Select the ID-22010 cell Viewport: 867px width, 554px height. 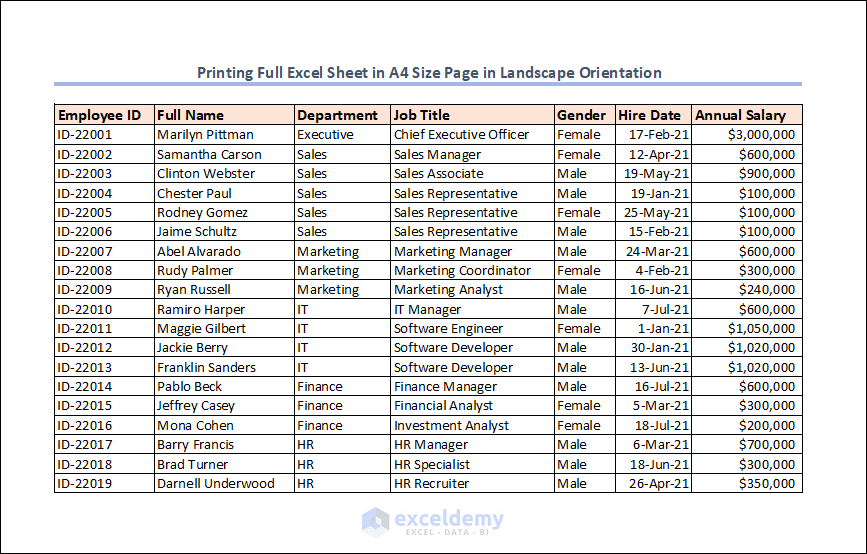pyautogui.click(x=105, y=309)
